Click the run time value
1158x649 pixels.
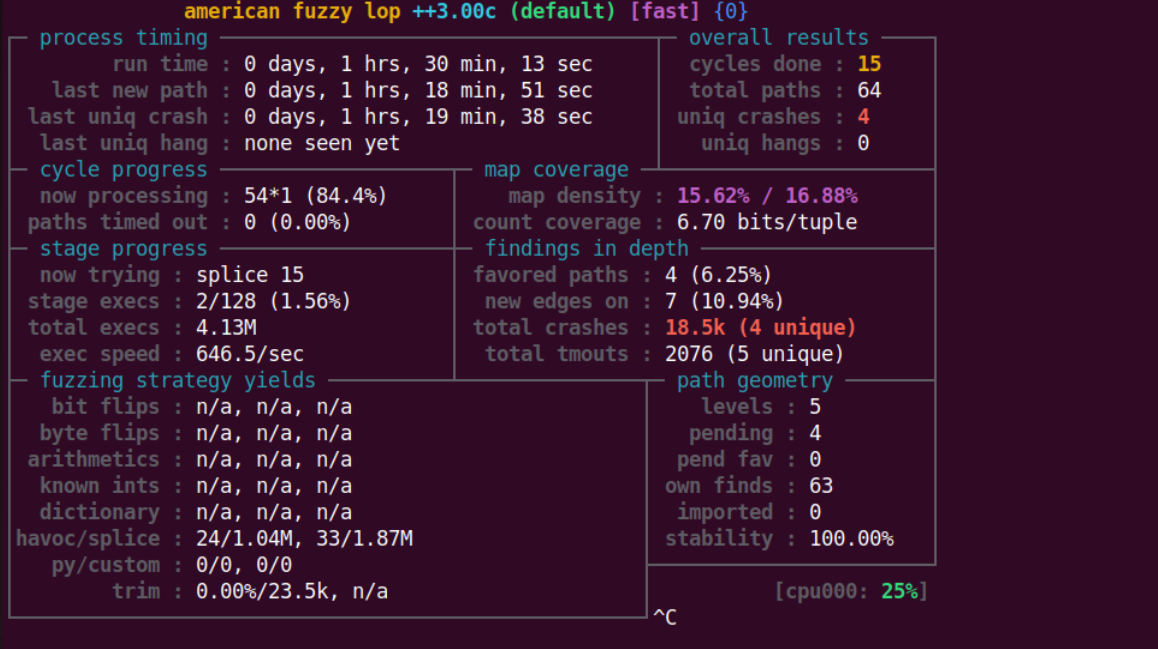418,64
